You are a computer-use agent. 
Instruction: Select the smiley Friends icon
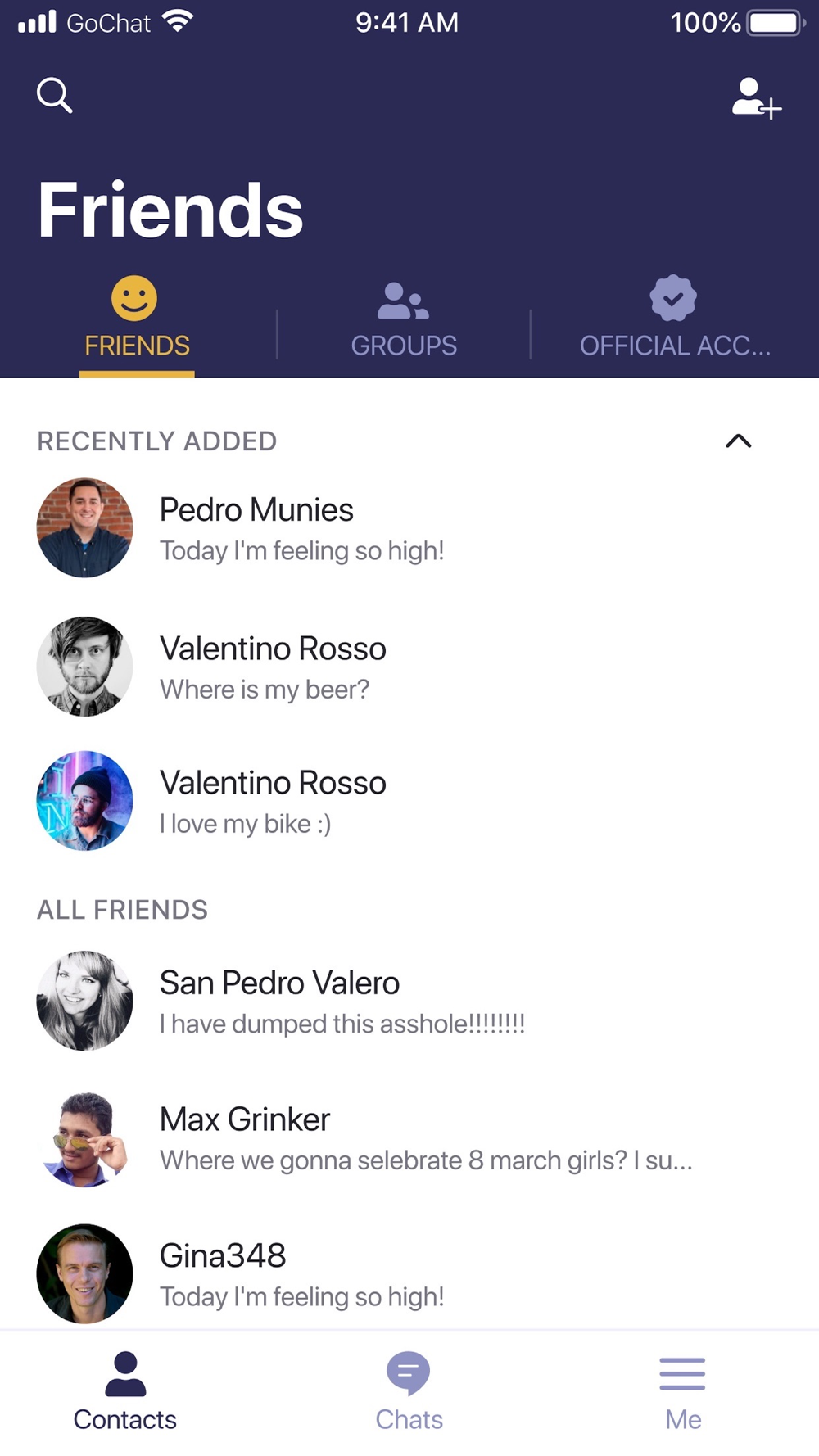tap(134, 298)
